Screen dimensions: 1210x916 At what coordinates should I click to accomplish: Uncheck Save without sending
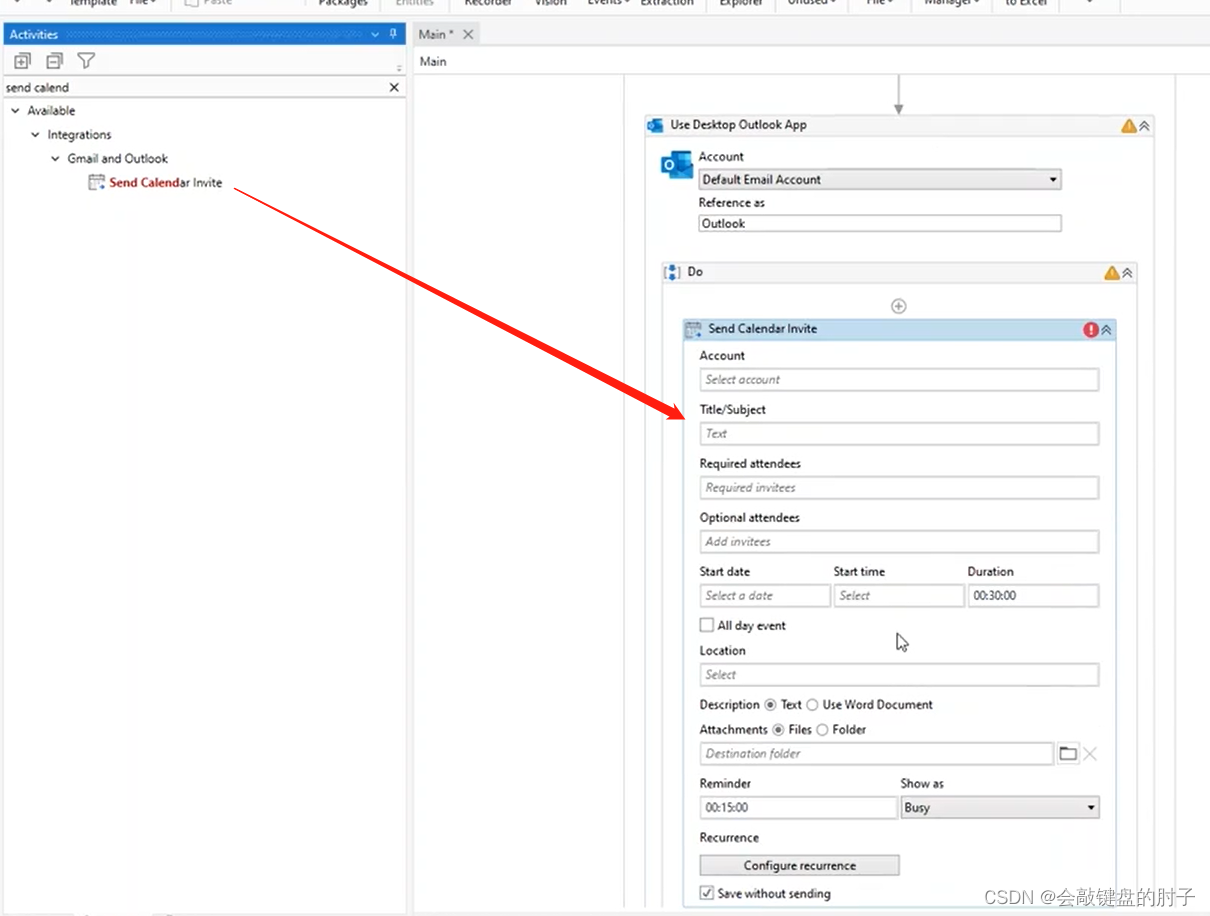707,893
